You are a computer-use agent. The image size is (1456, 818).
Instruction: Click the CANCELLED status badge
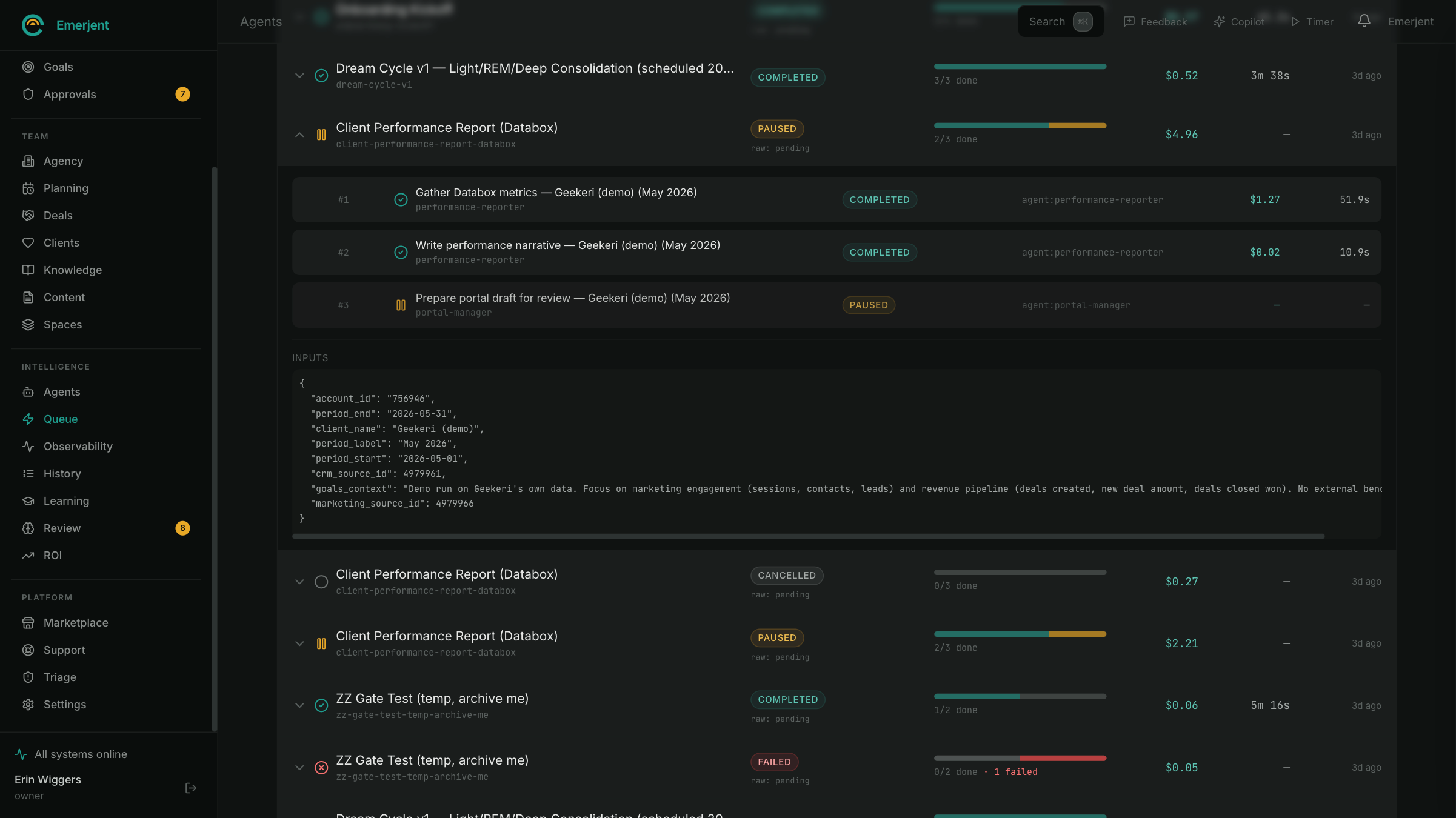(787, 575)
